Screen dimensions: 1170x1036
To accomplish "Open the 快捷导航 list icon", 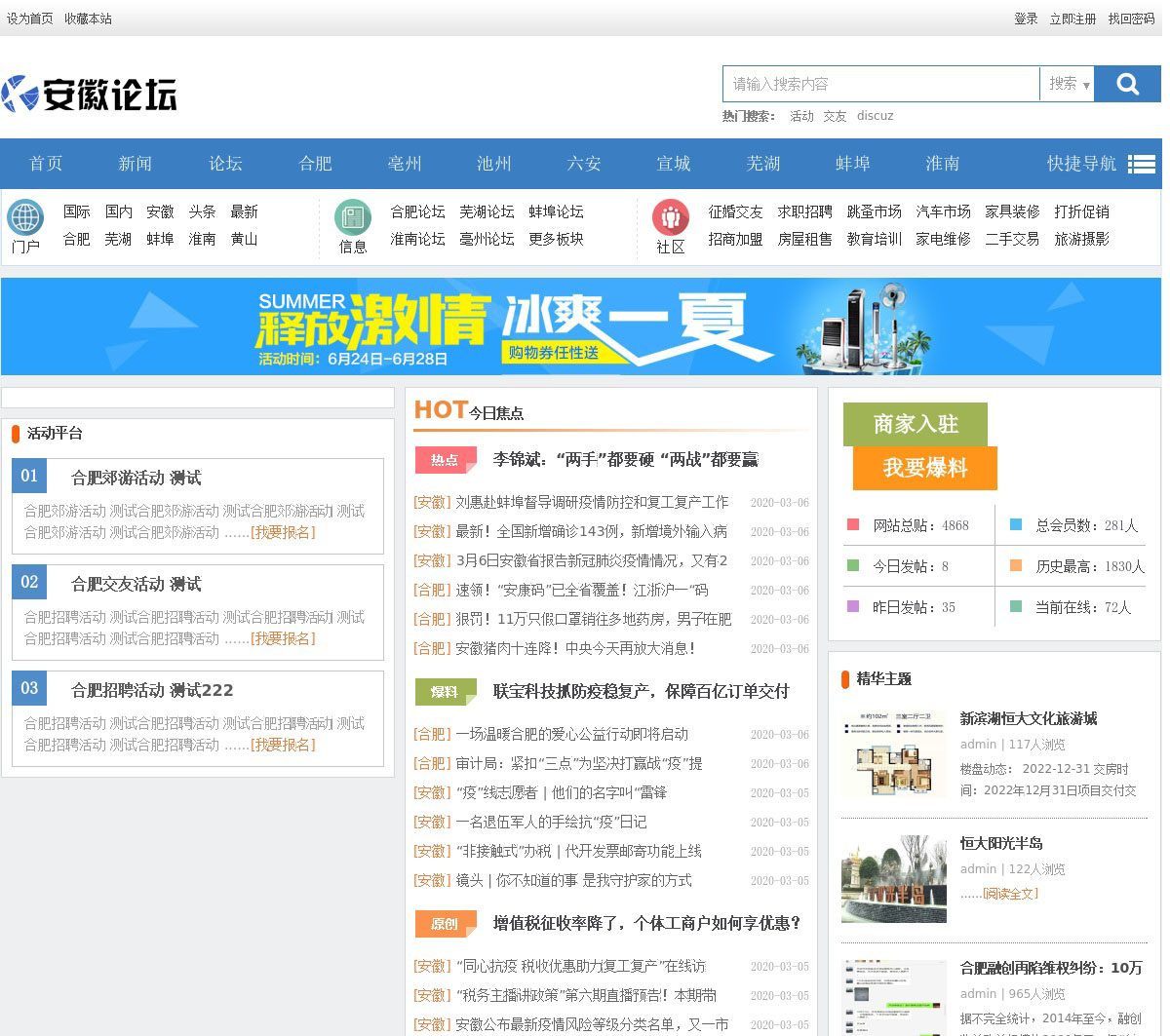I will 1142,164.
